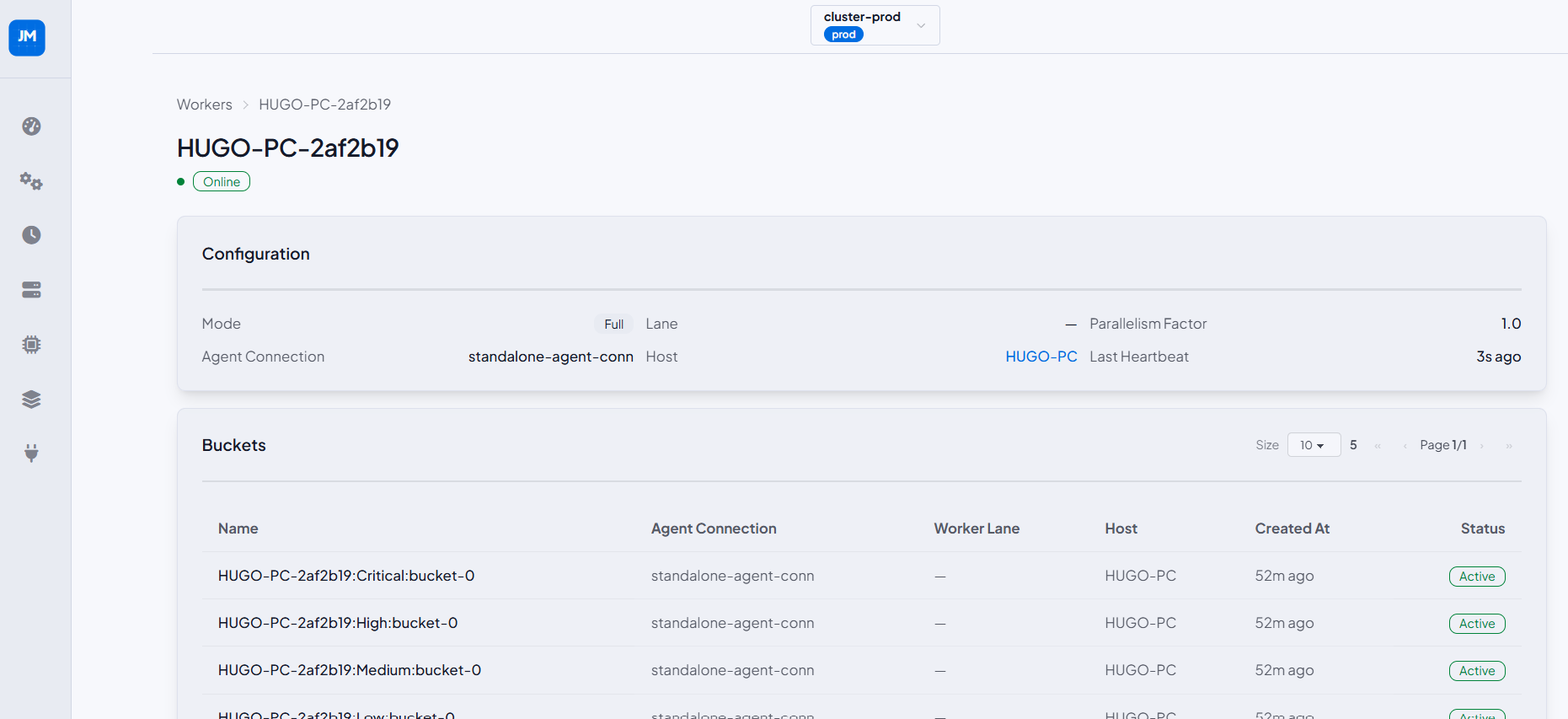Click the HUGO-PC-2af2b19 page heading
This screenshot has width=1568, height=719.
point(288,148)
